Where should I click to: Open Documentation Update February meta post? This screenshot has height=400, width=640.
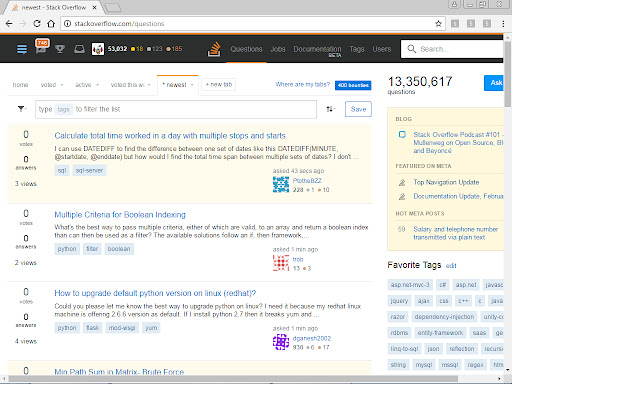pyautogui.click(x=458, y=196)
